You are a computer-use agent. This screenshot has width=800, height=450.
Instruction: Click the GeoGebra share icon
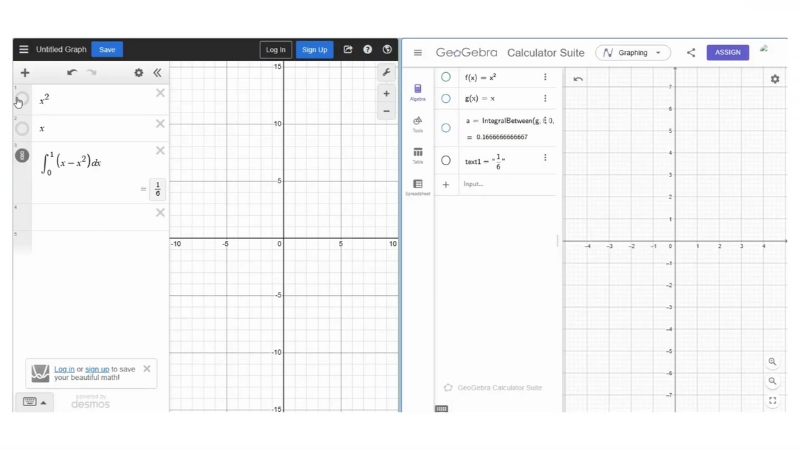(691, 53)
